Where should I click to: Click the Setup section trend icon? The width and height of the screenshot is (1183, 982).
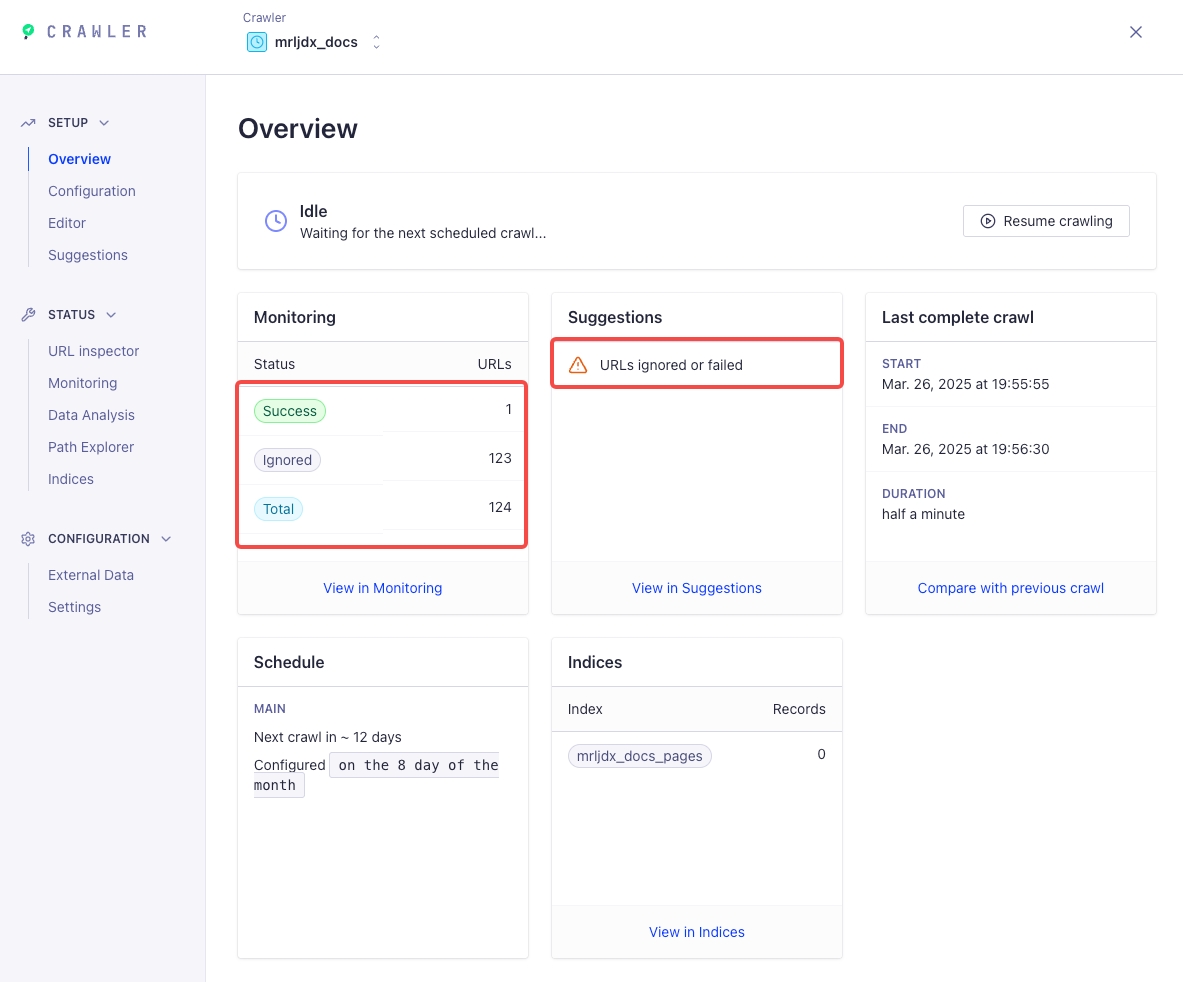28,123
